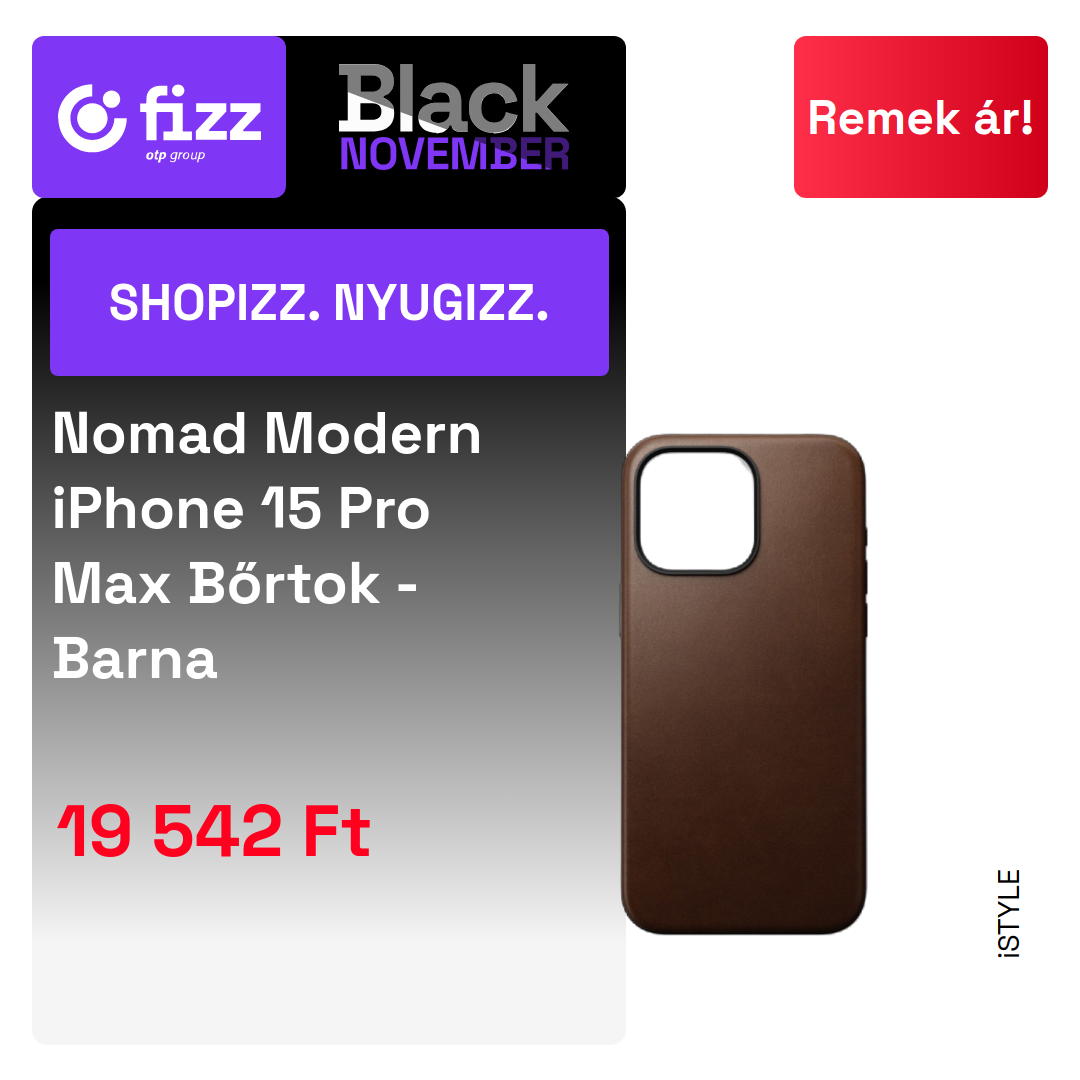Click the Max Bőrtok title line
Viewport: 1080px width, 1080px height.
pos(235,583)
